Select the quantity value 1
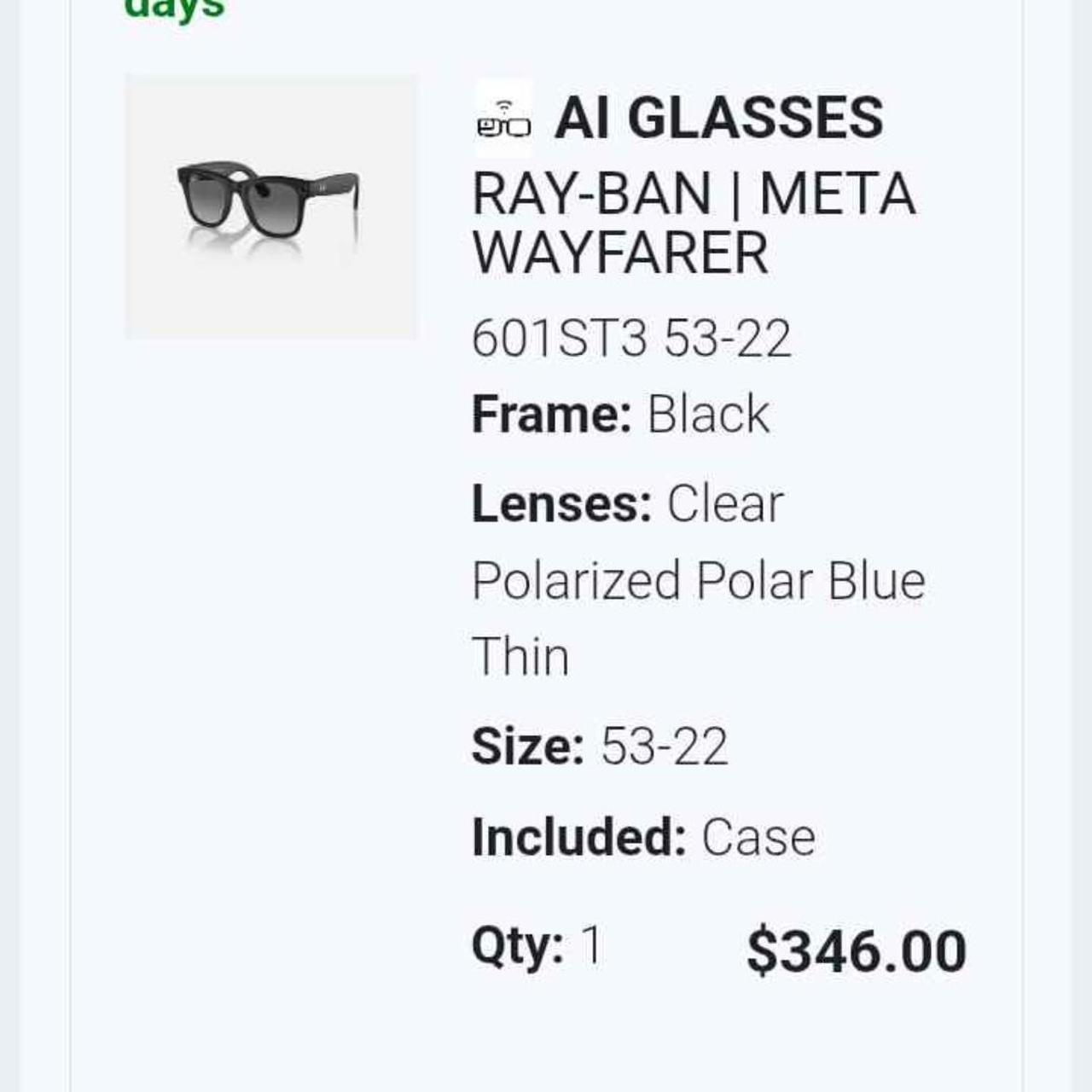Viewport: 1092px width, 1092px height. point(590,945)
